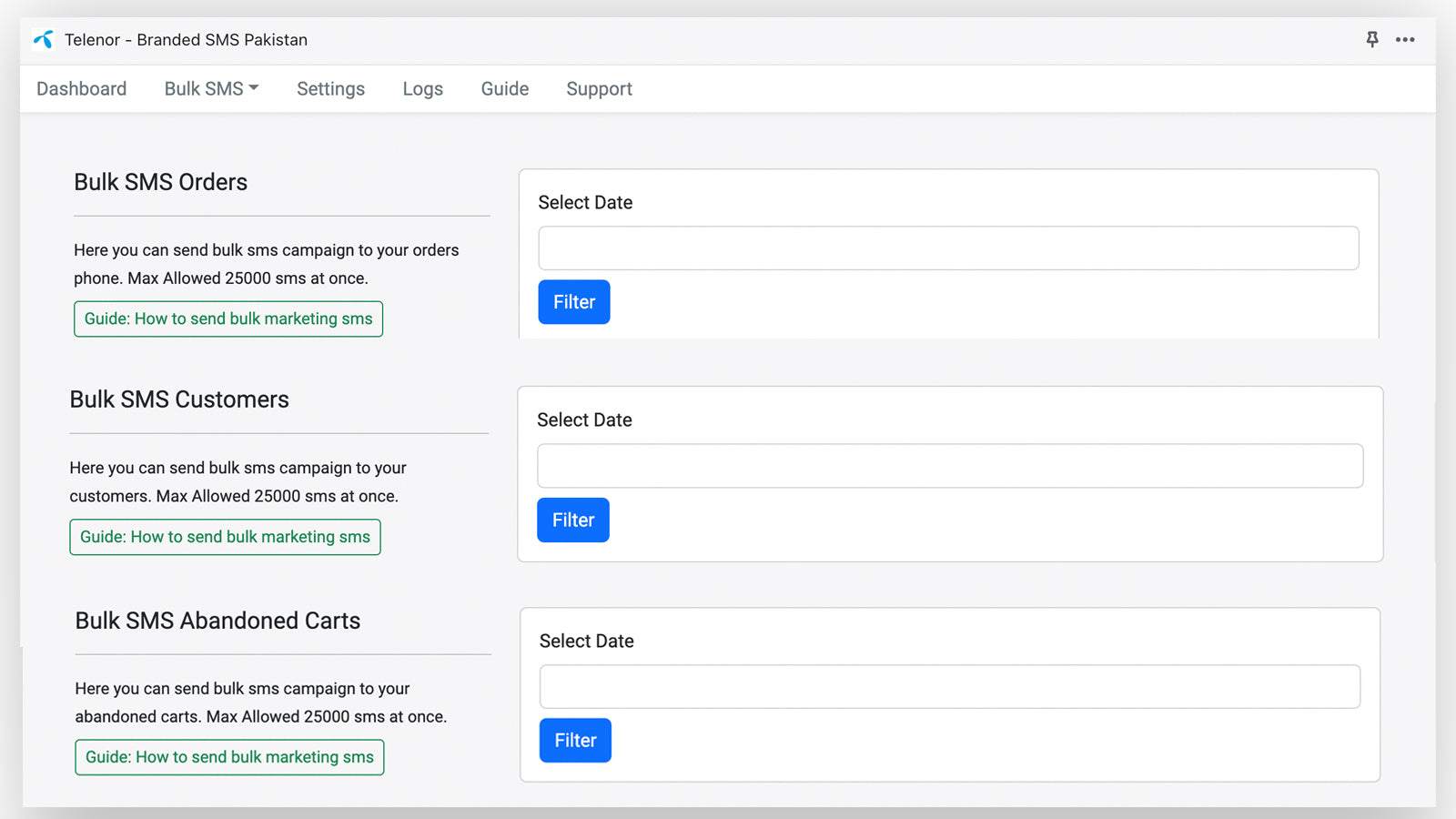Open the marketing guide link under Bulk SMS Customers
This screenshot has width=1456, height=819.
coord(225,537)
